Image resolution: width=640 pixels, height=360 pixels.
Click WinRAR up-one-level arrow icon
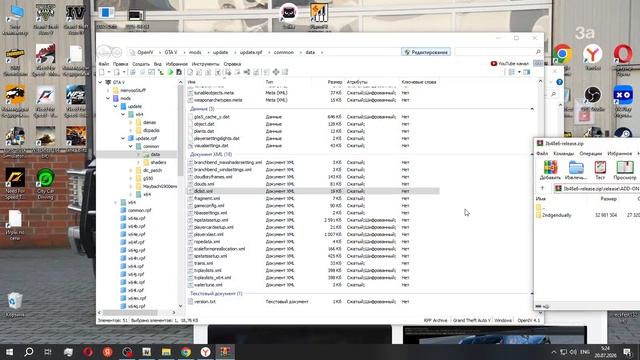(542, 188)
